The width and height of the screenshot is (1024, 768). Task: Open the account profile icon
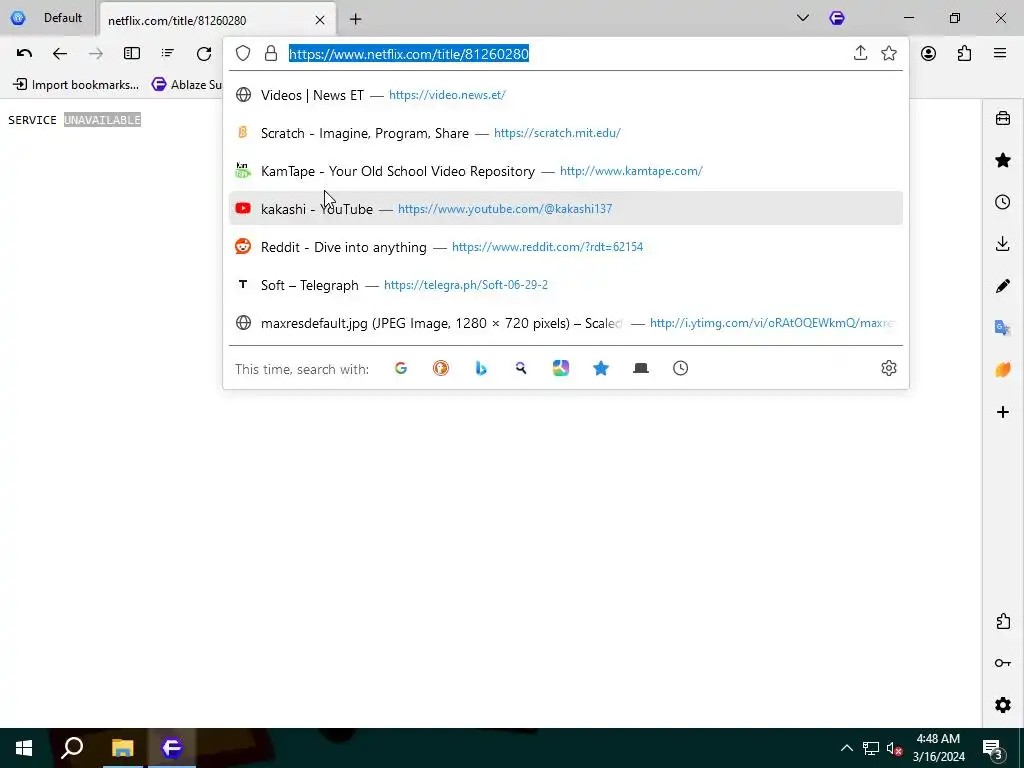[x=929, y=54]
